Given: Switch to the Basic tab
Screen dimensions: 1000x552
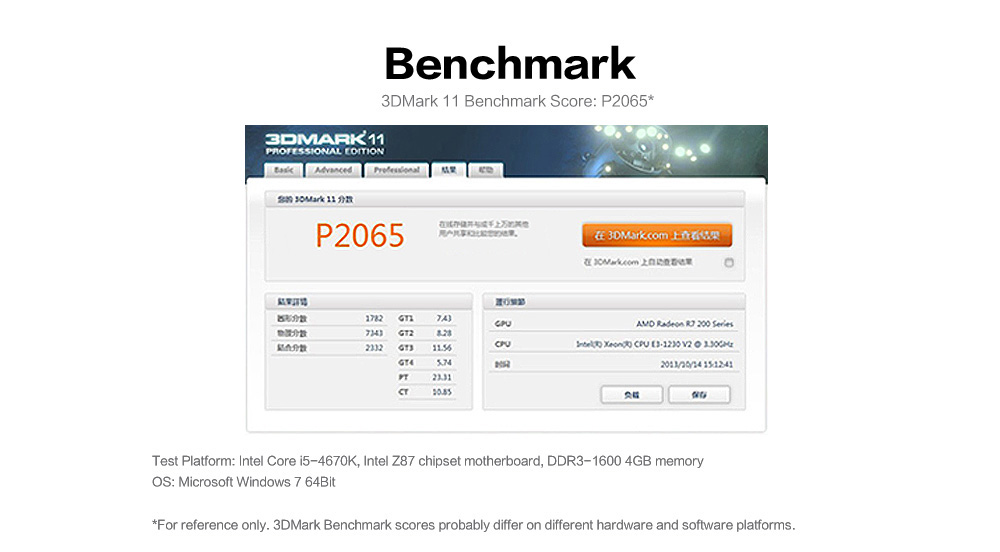Looking at the screenshot, I should tap(283, 170).
